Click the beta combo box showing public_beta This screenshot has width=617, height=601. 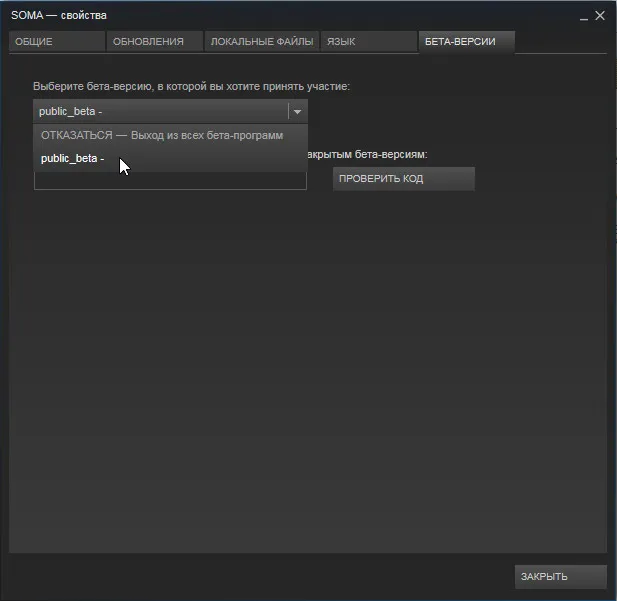click(x=160, y=112)
